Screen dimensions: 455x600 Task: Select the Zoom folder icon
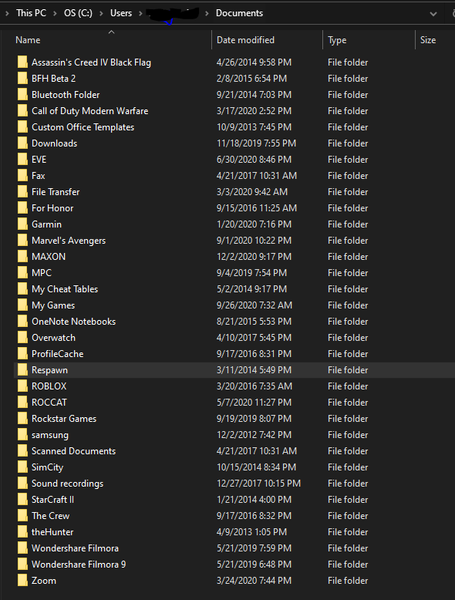pyautogui.click(x=23, y=580)
